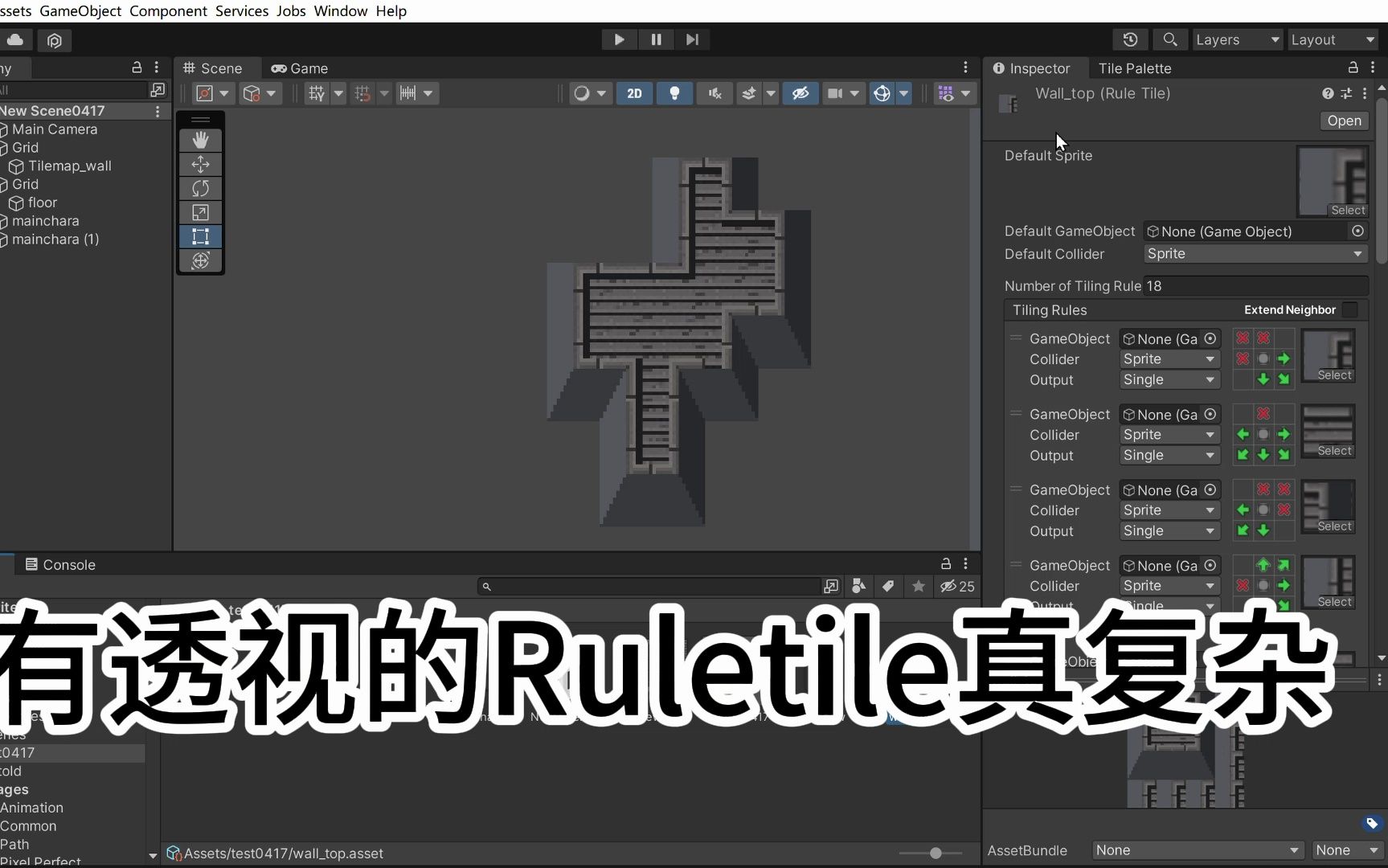Click the global search magnifier icon
Screen dimensions: 1388x868
click(x=1170, y=39)
